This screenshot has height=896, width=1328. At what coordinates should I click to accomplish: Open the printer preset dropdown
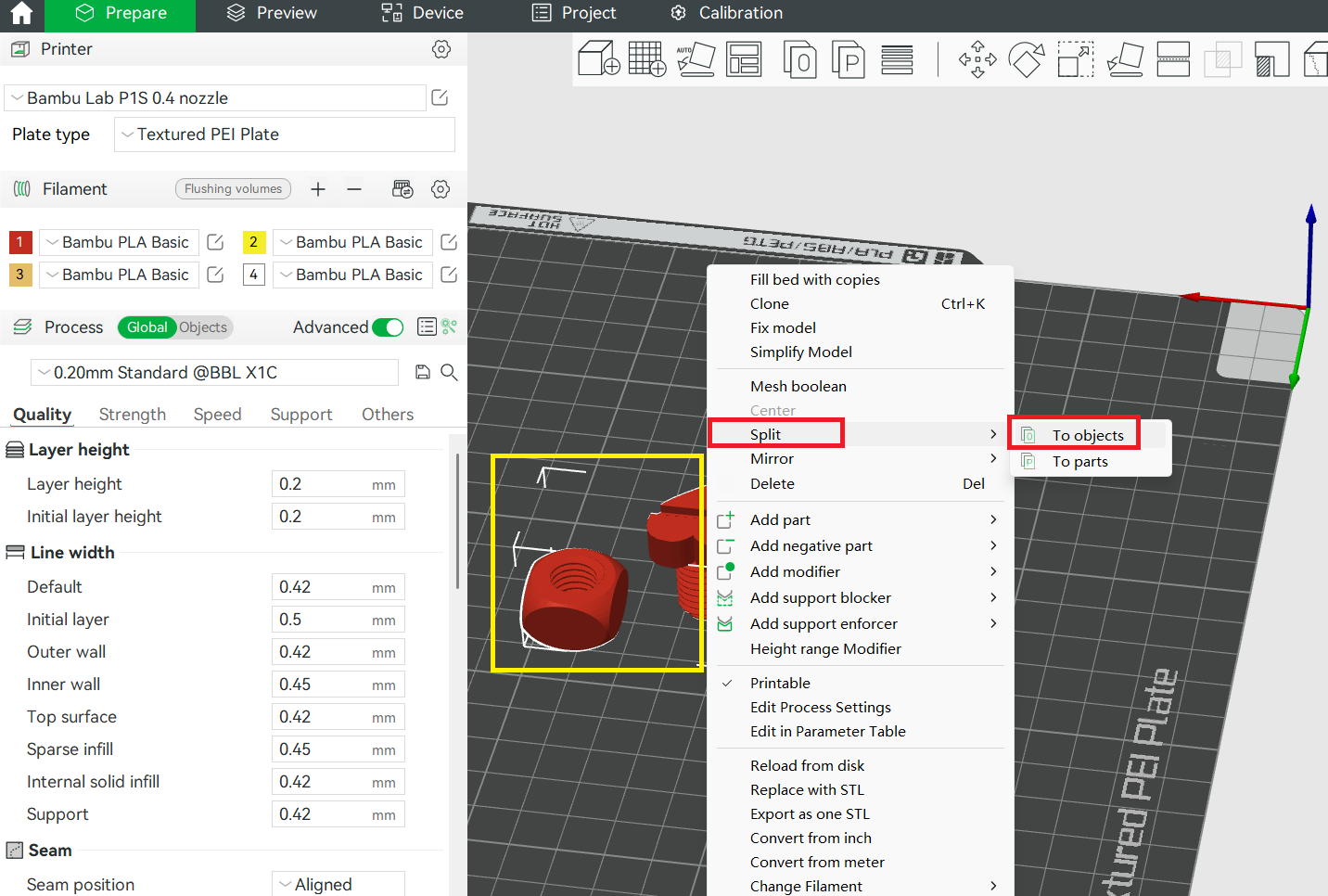point(215,98)
